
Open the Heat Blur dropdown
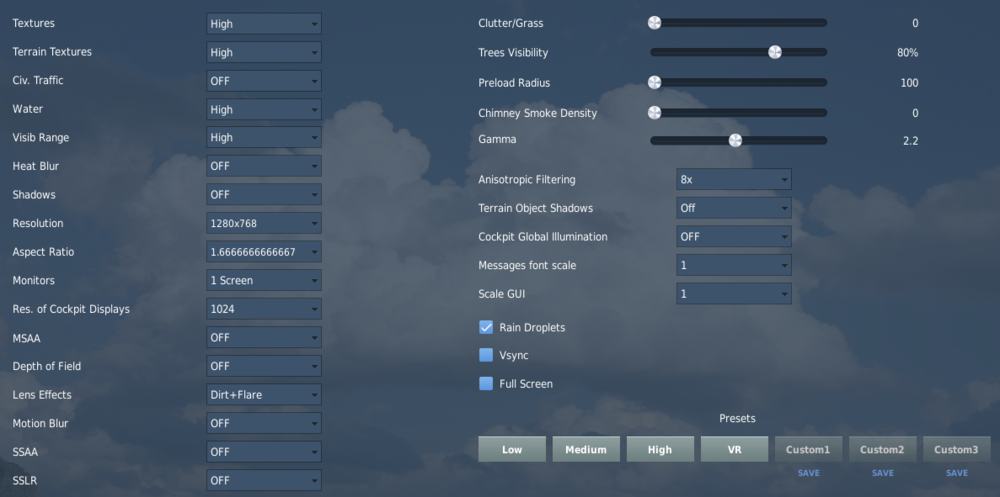[263, 166]
